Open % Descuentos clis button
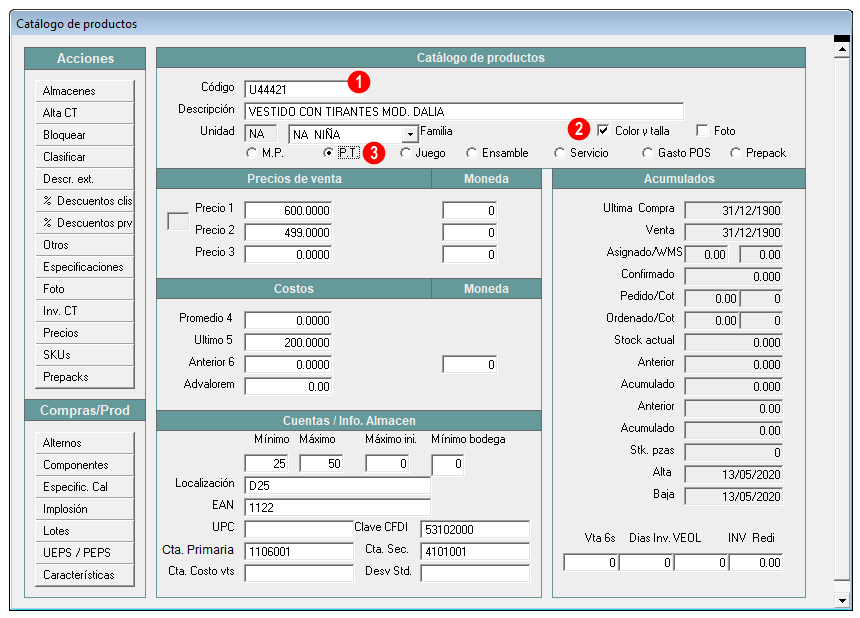Image resolution: width=860 pixels, height=618 pixels. pos(84,201)
